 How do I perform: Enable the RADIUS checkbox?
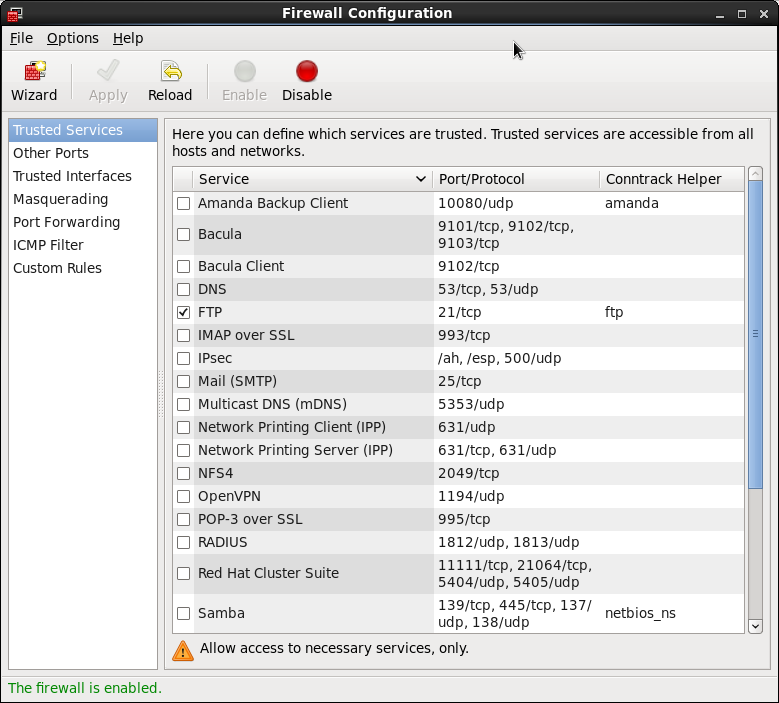click(184, 542)
